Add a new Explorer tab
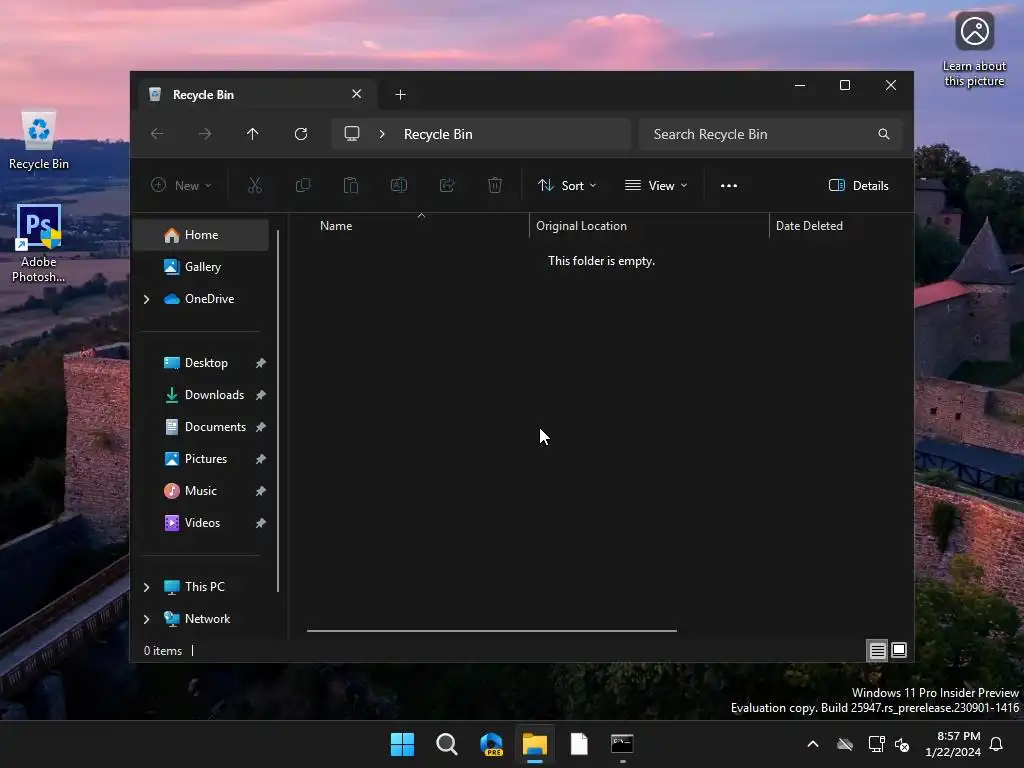The height and width of the screenshot is (768, 1024). click(400, 95)
